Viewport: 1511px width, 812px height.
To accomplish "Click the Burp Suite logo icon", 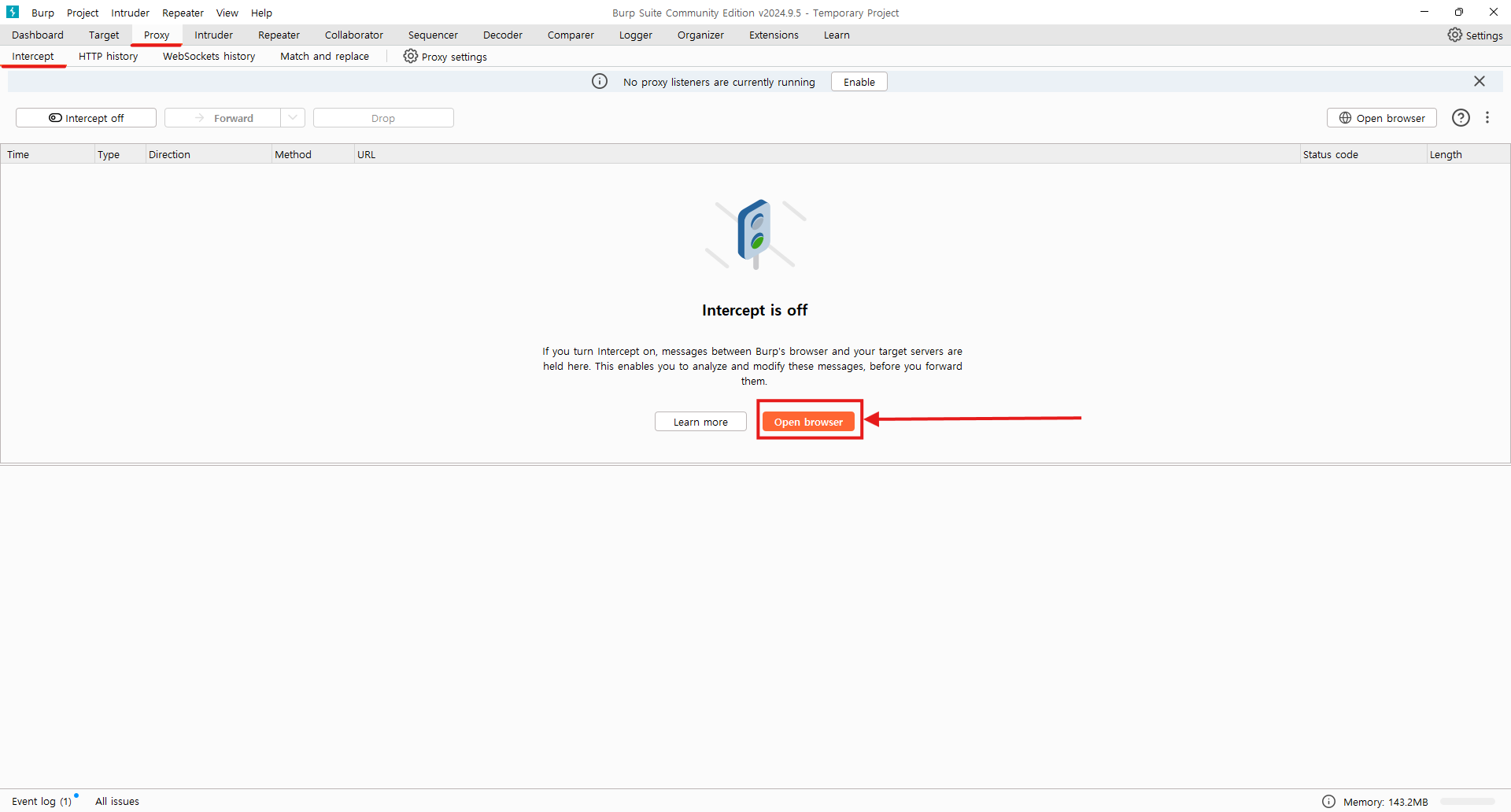I will tap(13, 12).
